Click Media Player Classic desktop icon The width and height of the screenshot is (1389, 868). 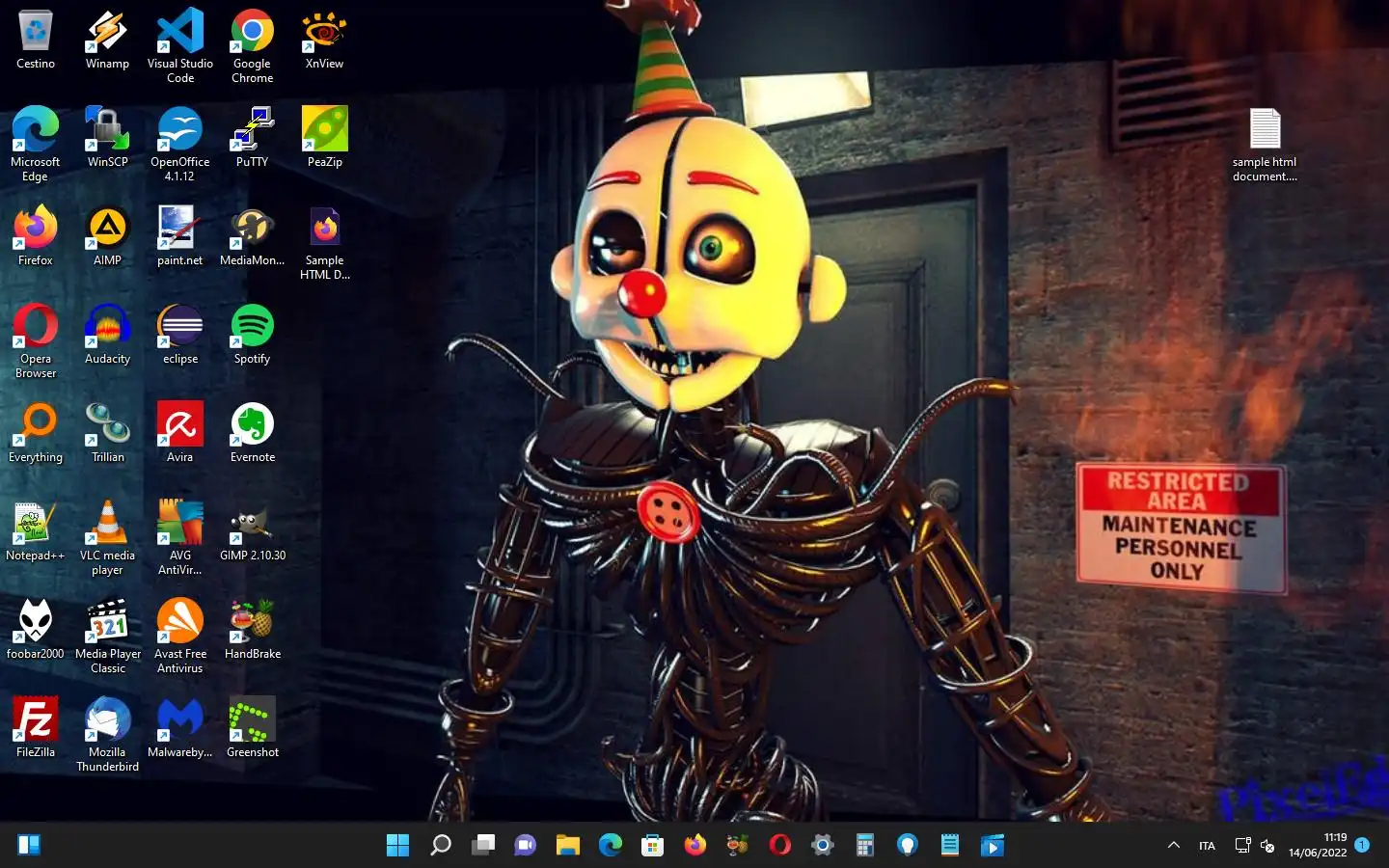[107, 637]
